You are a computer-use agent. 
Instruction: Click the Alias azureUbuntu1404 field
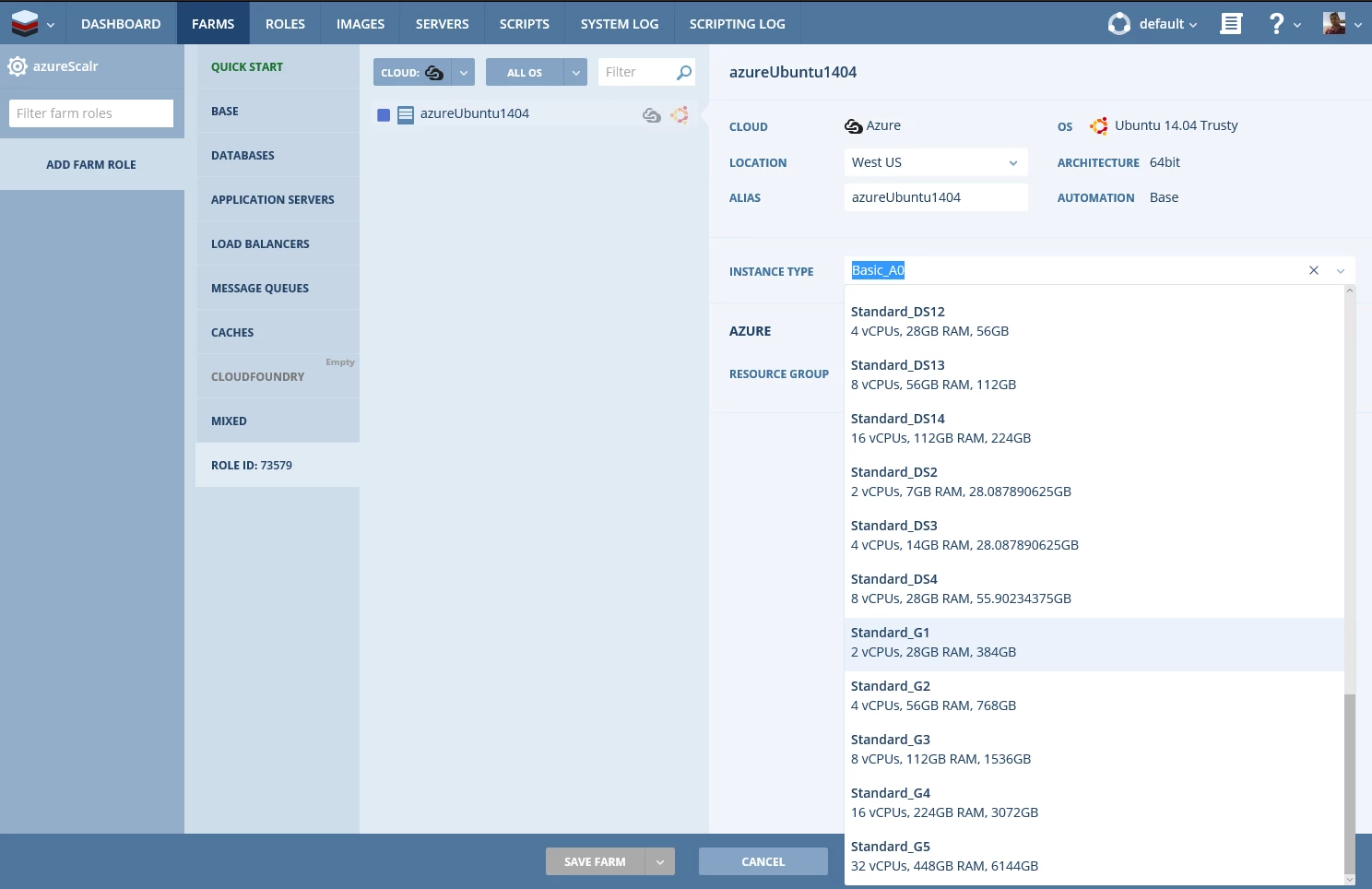tap(936, 197)
